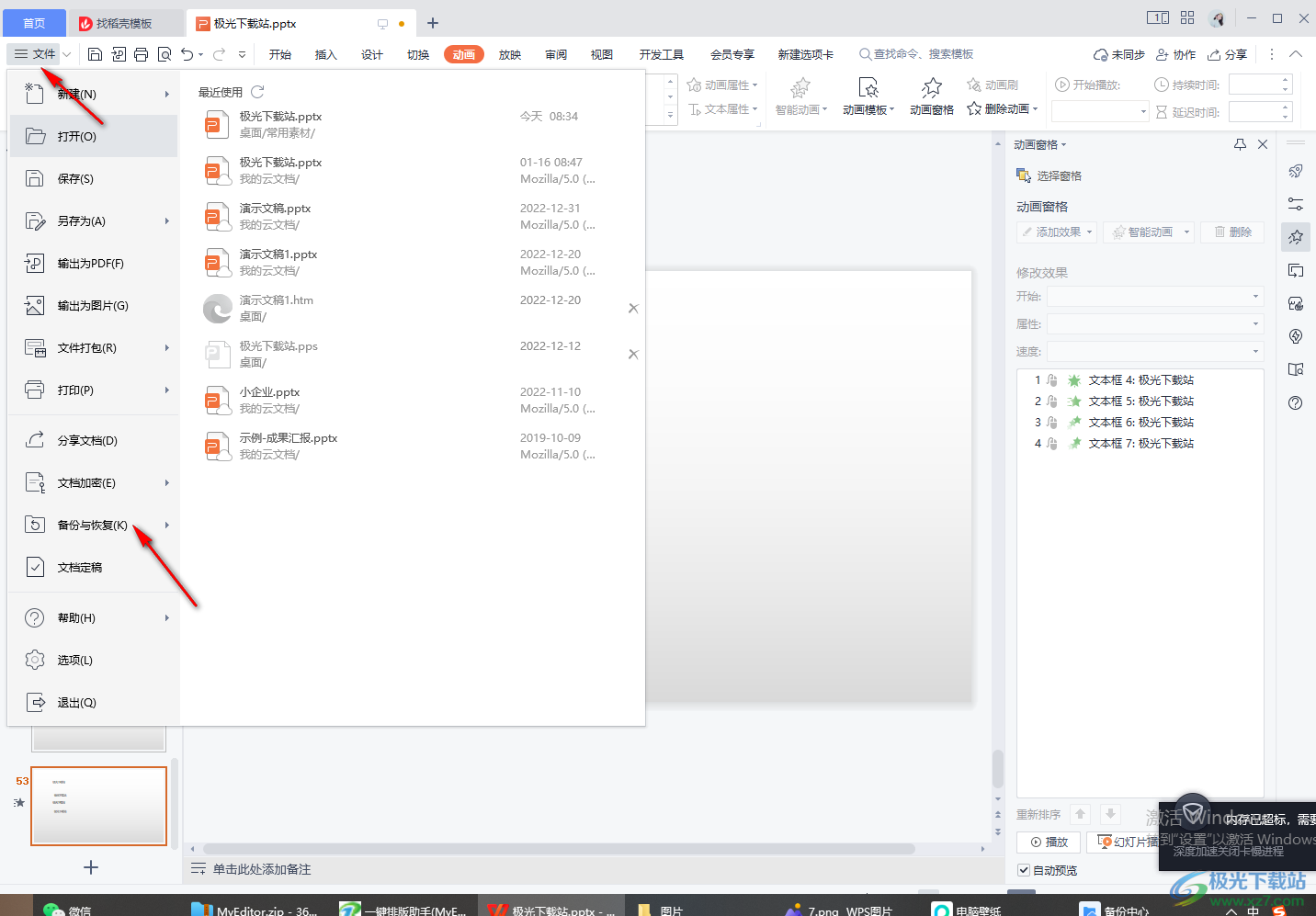Pin the animation pane
This screenshot has height=916, width=1316.
(1240, 144)
